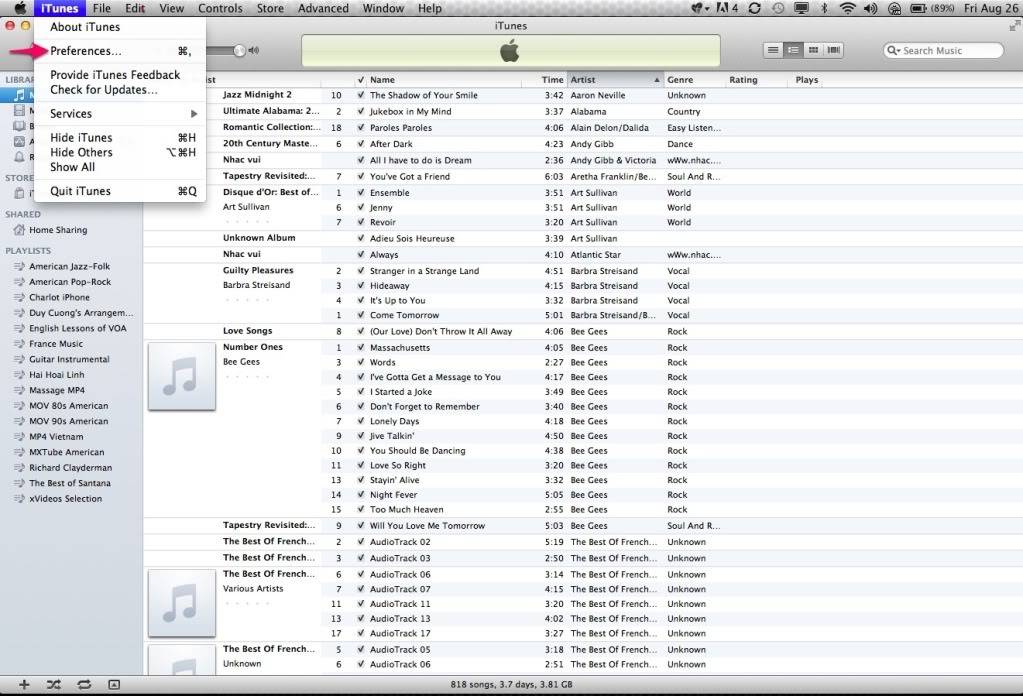Viewport: 1023px width, 696px height.
Task: Click the American Jazz-Folk playlist icon
Action: click(19, 266)
